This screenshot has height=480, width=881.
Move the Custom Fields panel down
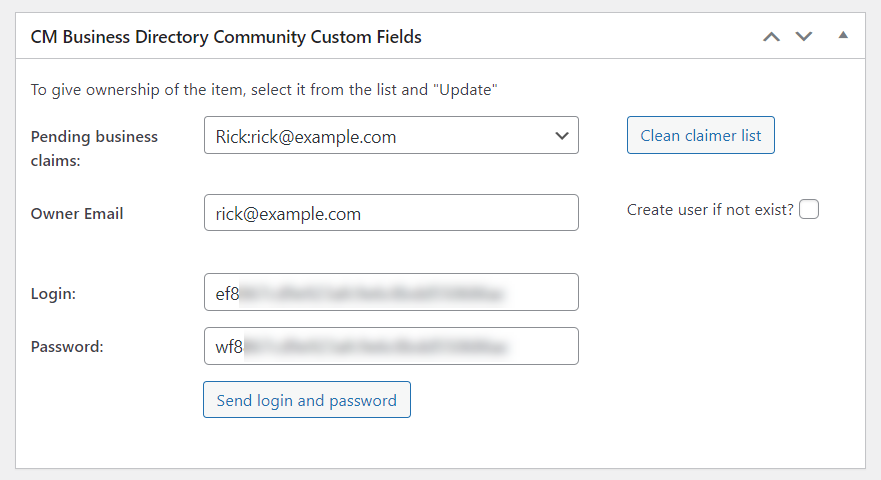[804, 37]
